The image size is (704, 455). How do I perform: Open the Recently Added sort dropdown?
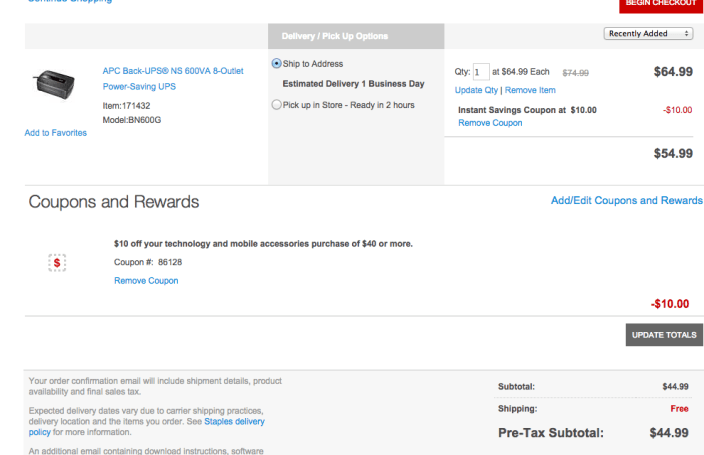(x=649, y=33)
